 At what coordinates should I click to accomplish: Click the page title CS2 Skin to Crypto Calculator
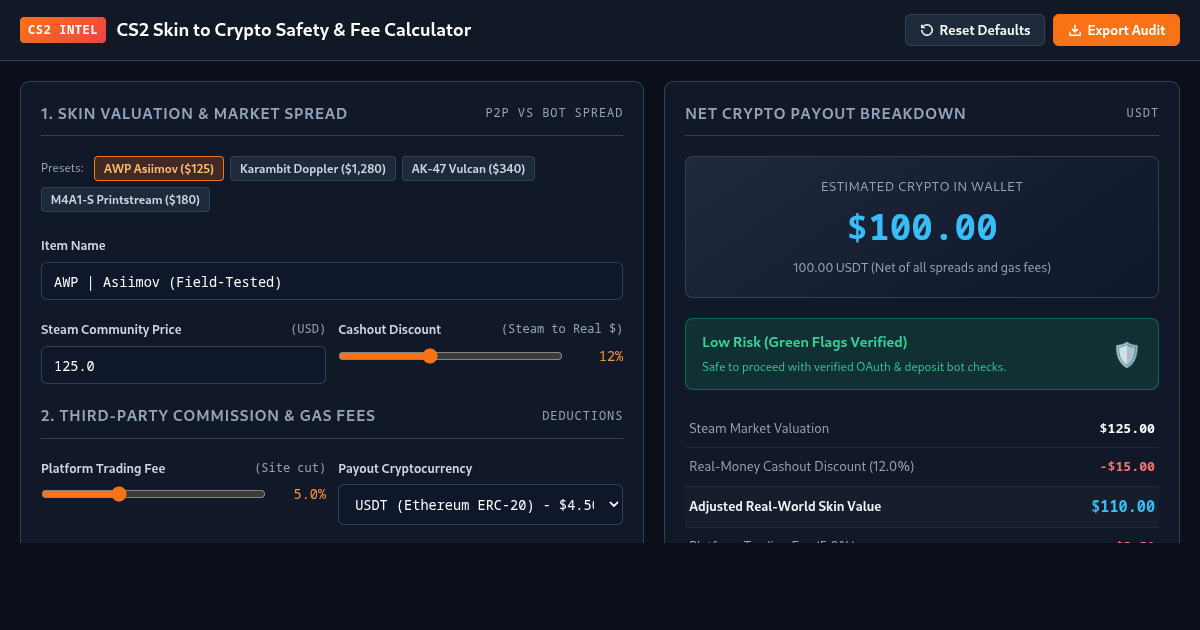(294, 30)
